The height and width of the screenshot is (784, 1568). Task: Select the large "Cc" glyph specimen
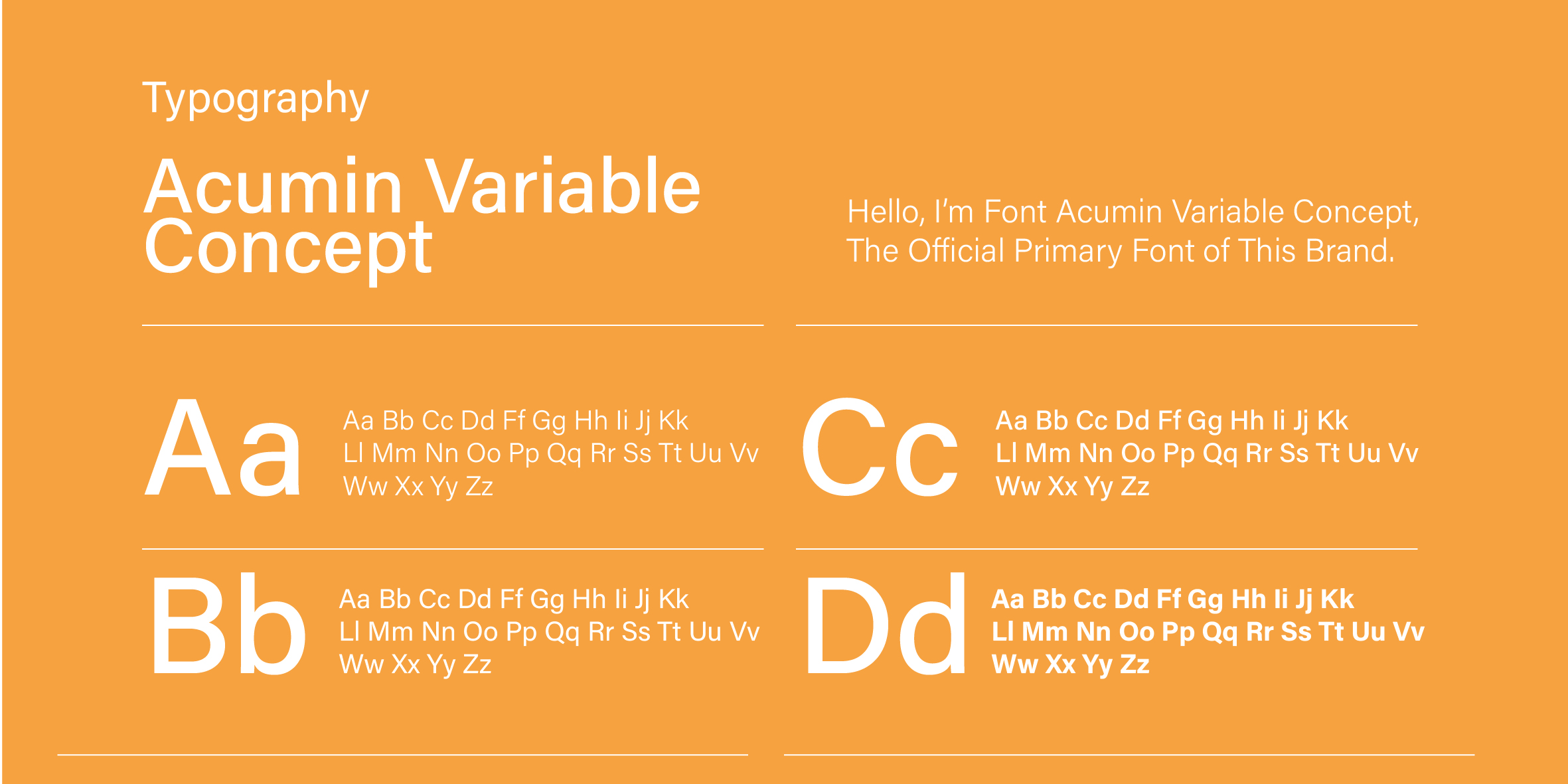tap(880, 447)
